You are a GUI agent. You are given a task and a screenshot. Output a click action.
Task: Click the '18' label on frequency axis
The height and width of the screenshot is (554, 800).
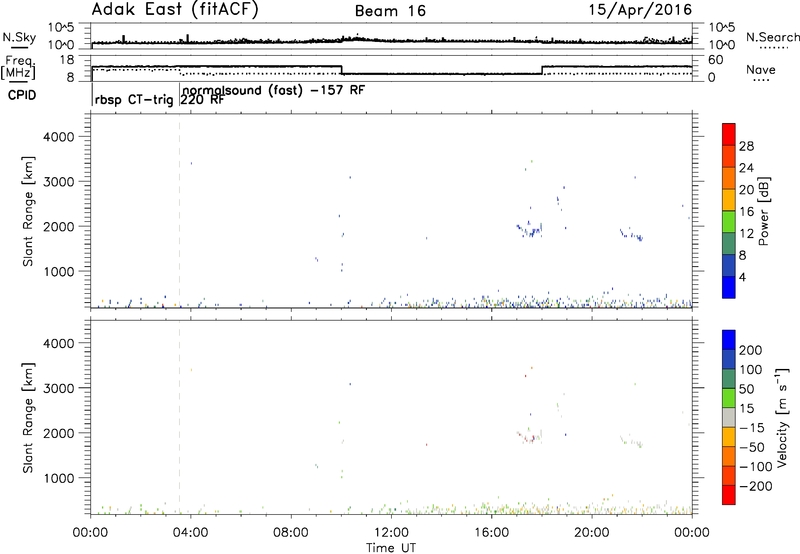tap(67, 60)
